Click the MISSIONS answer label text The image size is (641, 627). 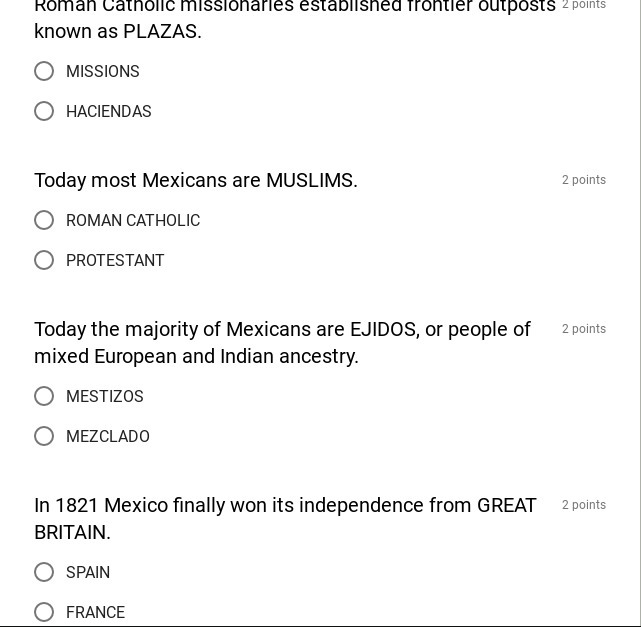[x=103, y=72]
